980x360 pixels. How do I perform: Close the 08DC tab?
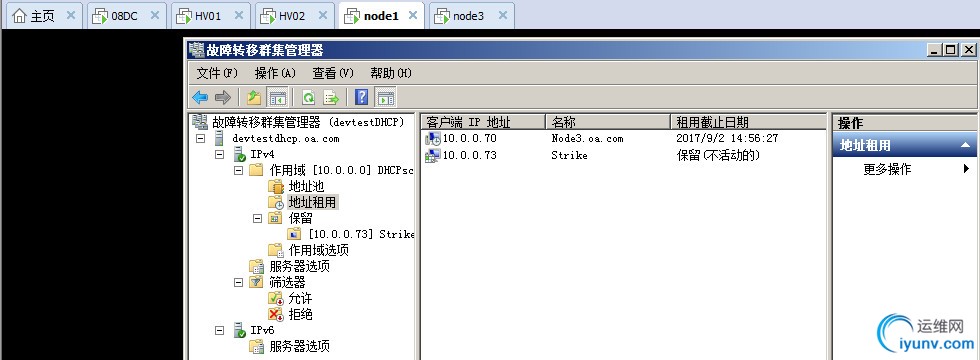154,16
